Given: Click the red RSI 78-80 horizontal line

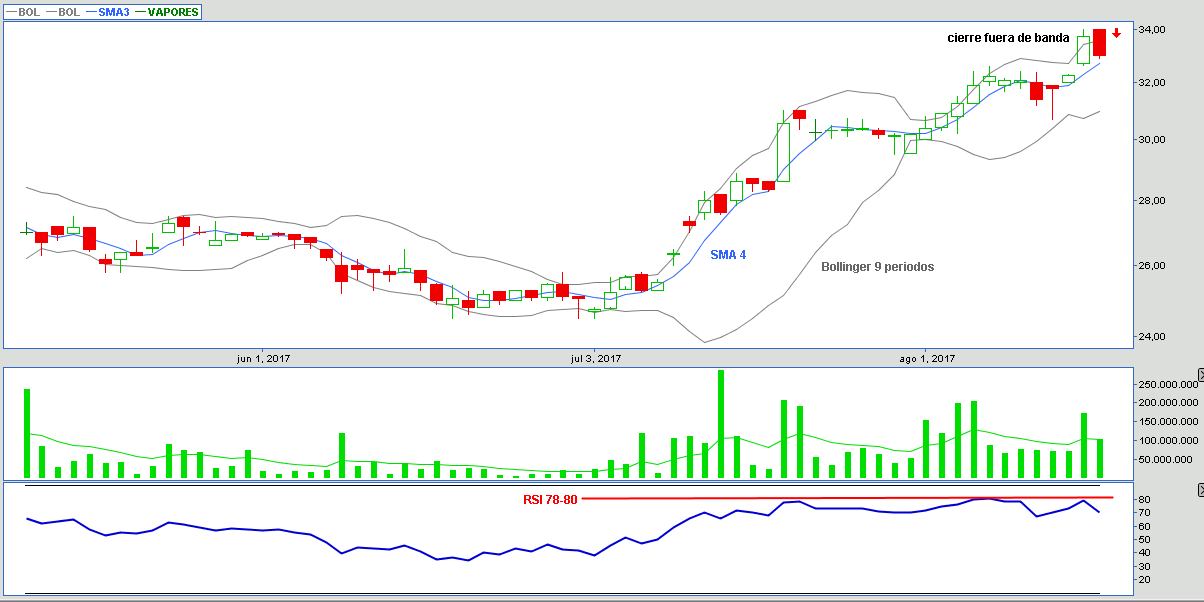Looking at the screenshot, I should click(847, 497).
